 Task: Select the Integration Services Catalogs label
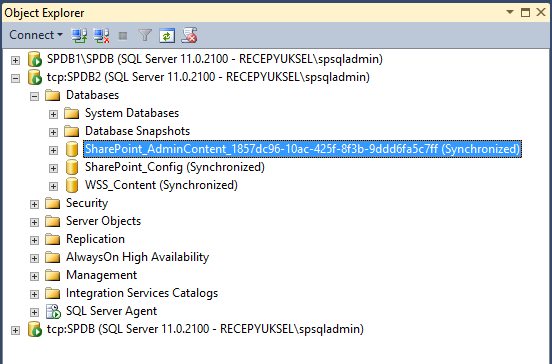tap(142, 293)
